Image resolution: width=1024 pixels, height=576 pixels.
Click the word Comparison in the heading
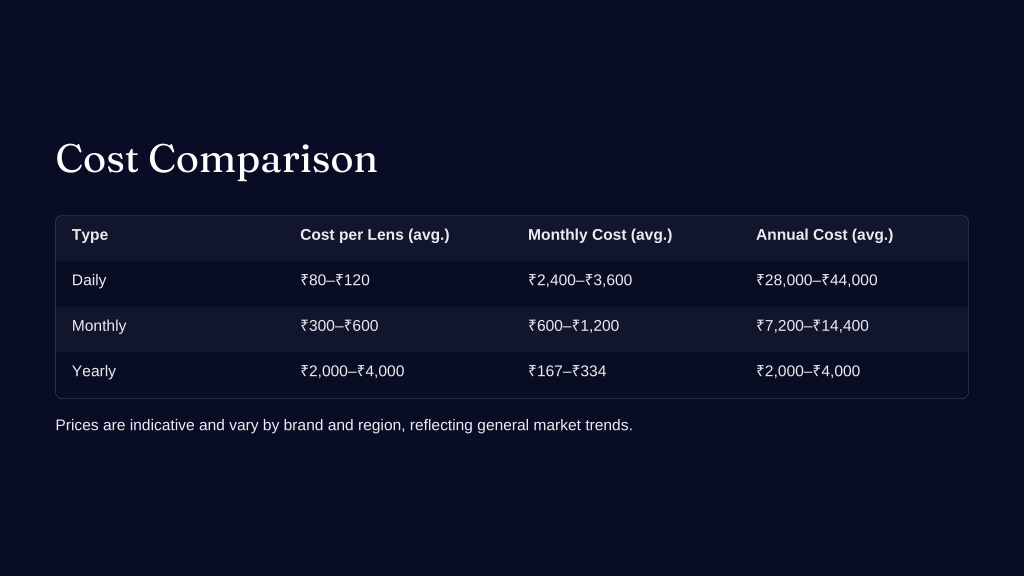263,159
